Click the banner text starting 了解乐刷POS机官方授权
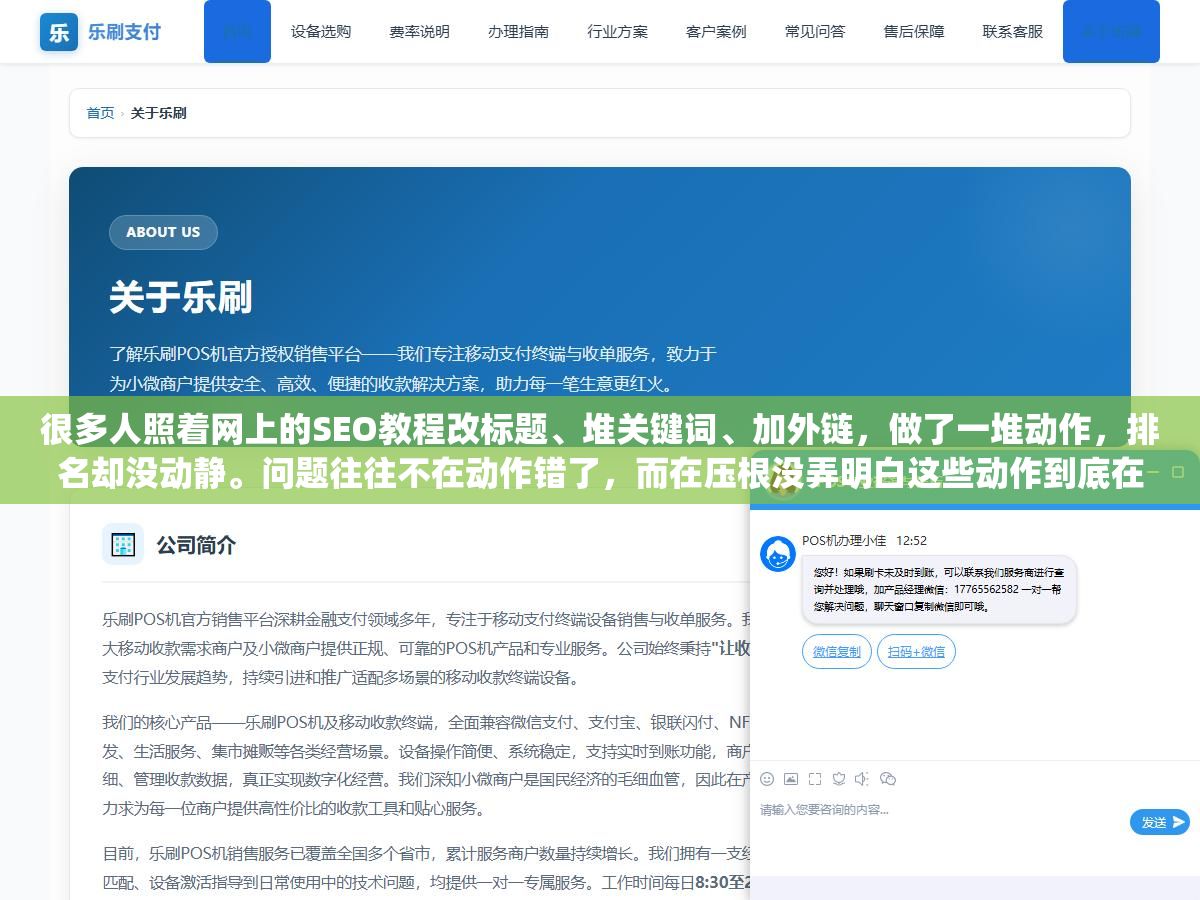 tap(413, 368)
